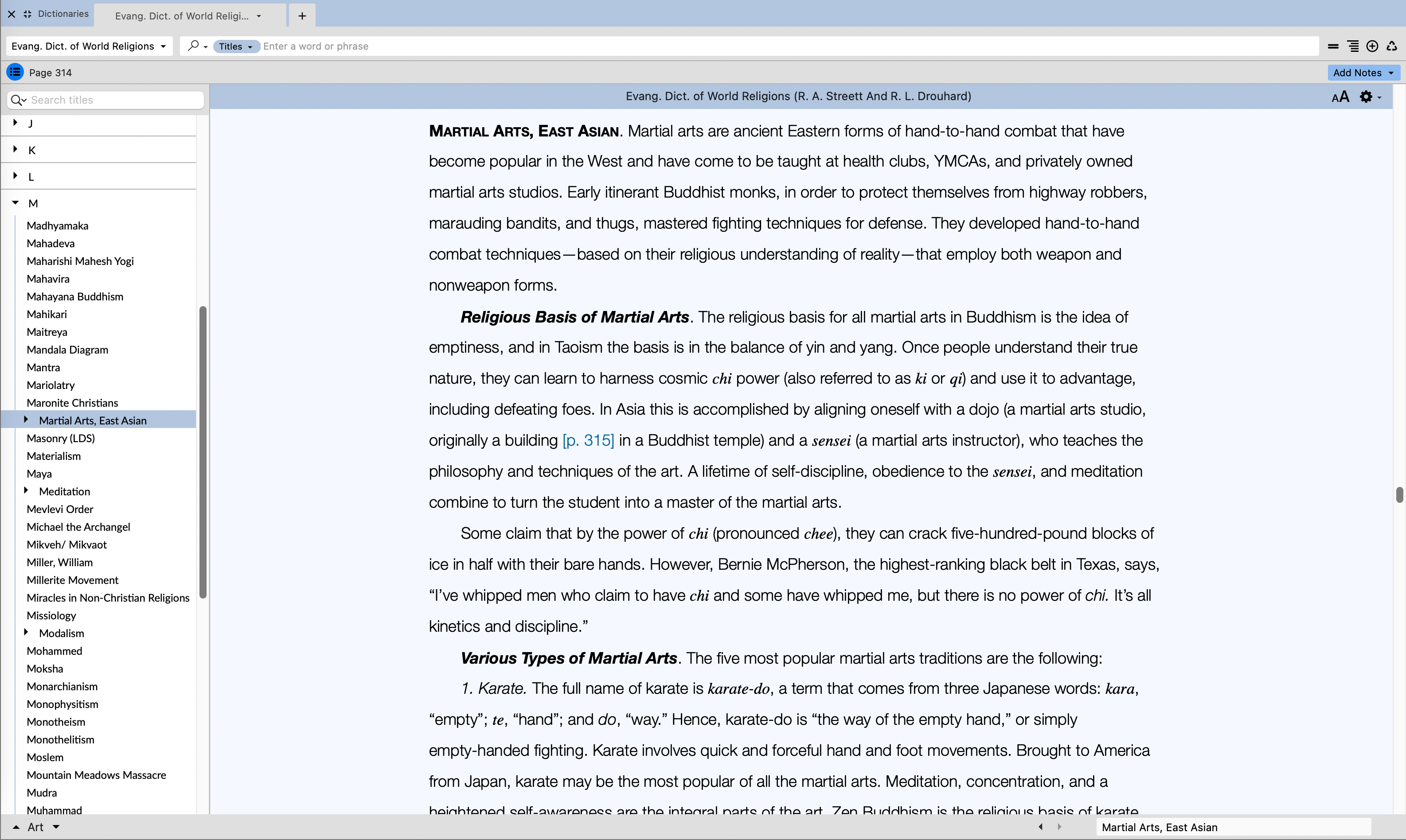This screenshot has width=1406, height=840.
Task: Expand the J section
Action: coord(15,122)
